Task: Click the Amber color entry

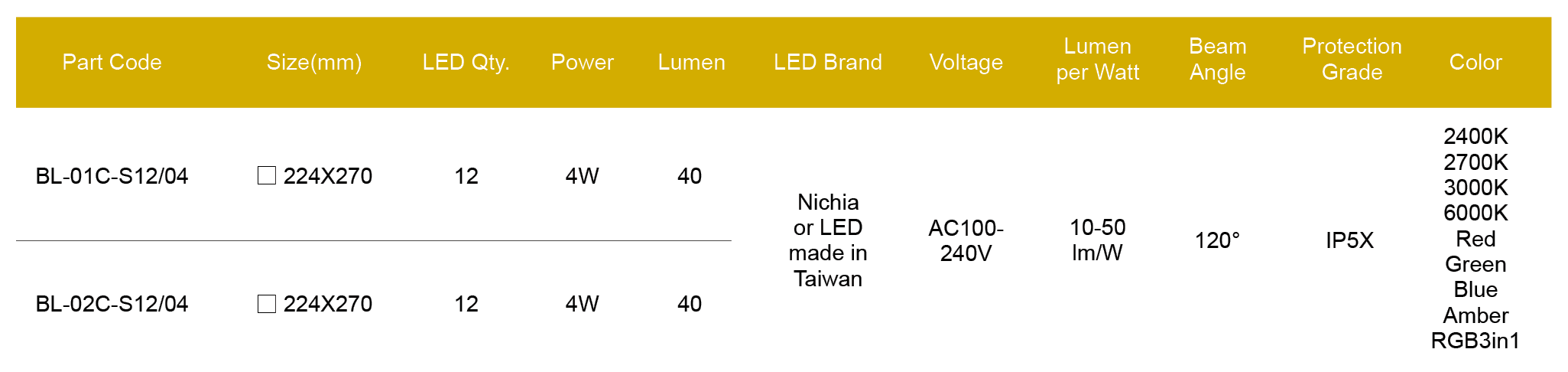Action: point(1475,315)
